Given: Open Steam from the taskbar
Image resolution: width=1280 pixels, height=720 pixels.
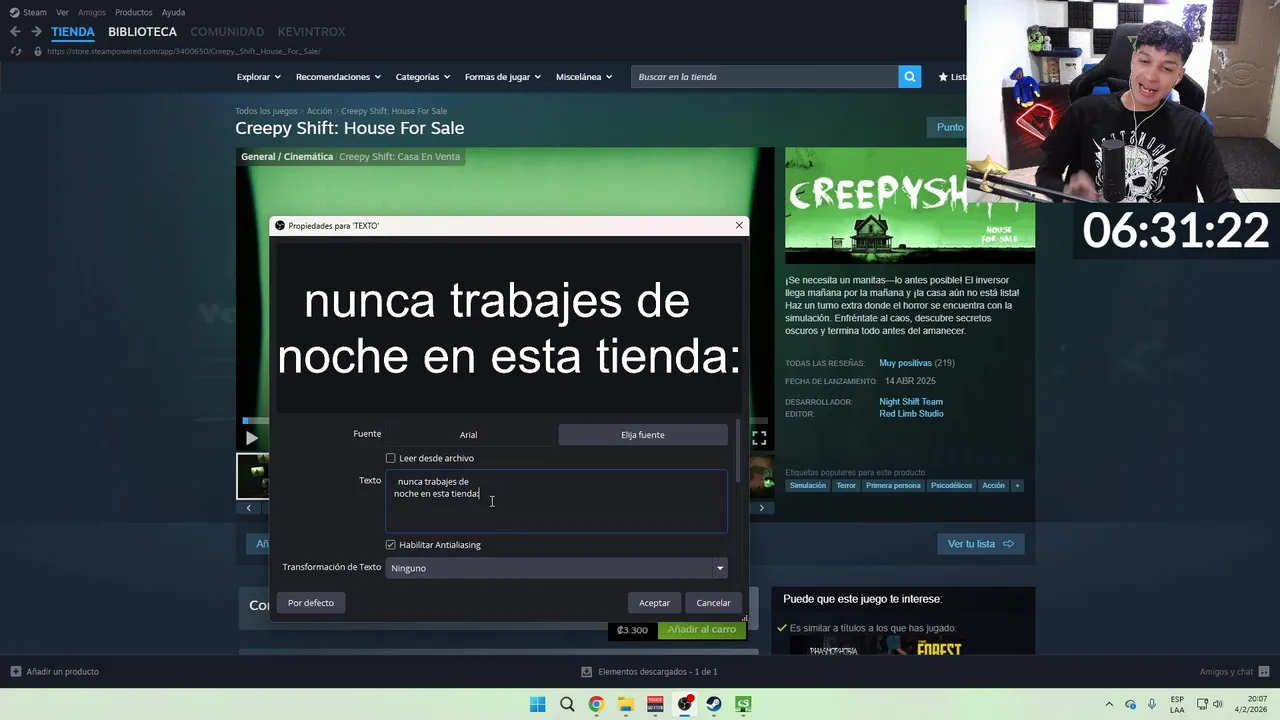Looking at the screenshot, I should (713, 704).
